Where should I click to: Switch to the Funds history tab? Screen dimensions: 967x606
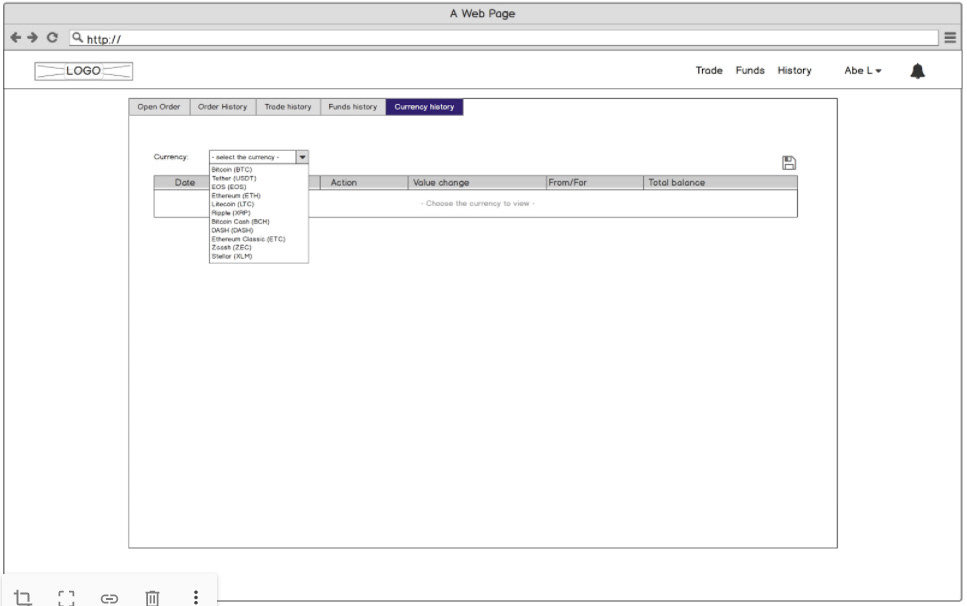tap(353, 107)
